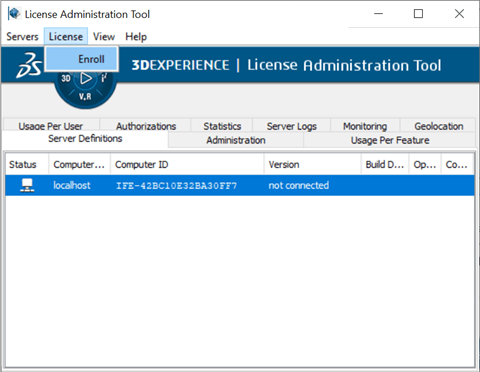Maximize the License Administration Tool window
Screen dimensions: 480x372
coord(418,14)
